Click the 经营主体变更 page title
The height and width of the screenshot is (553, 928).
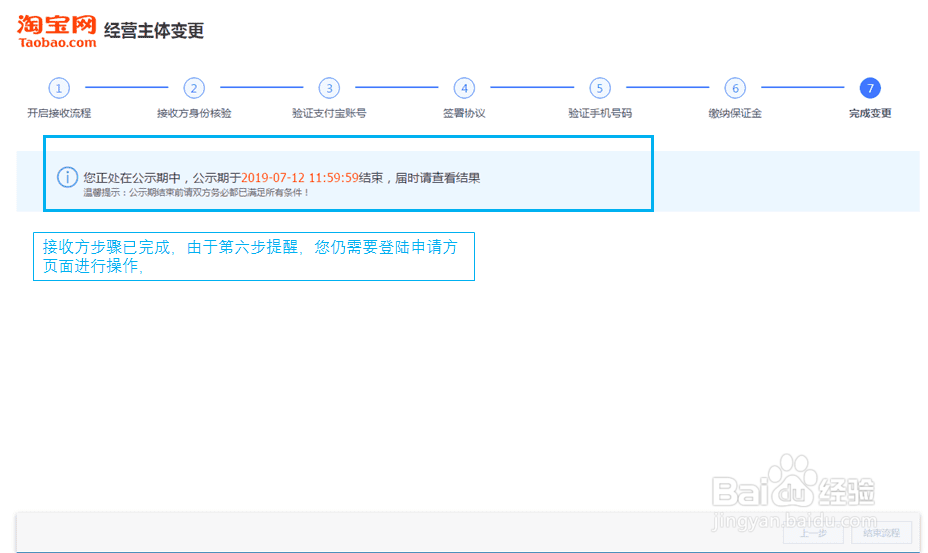[x=154, y=30]
